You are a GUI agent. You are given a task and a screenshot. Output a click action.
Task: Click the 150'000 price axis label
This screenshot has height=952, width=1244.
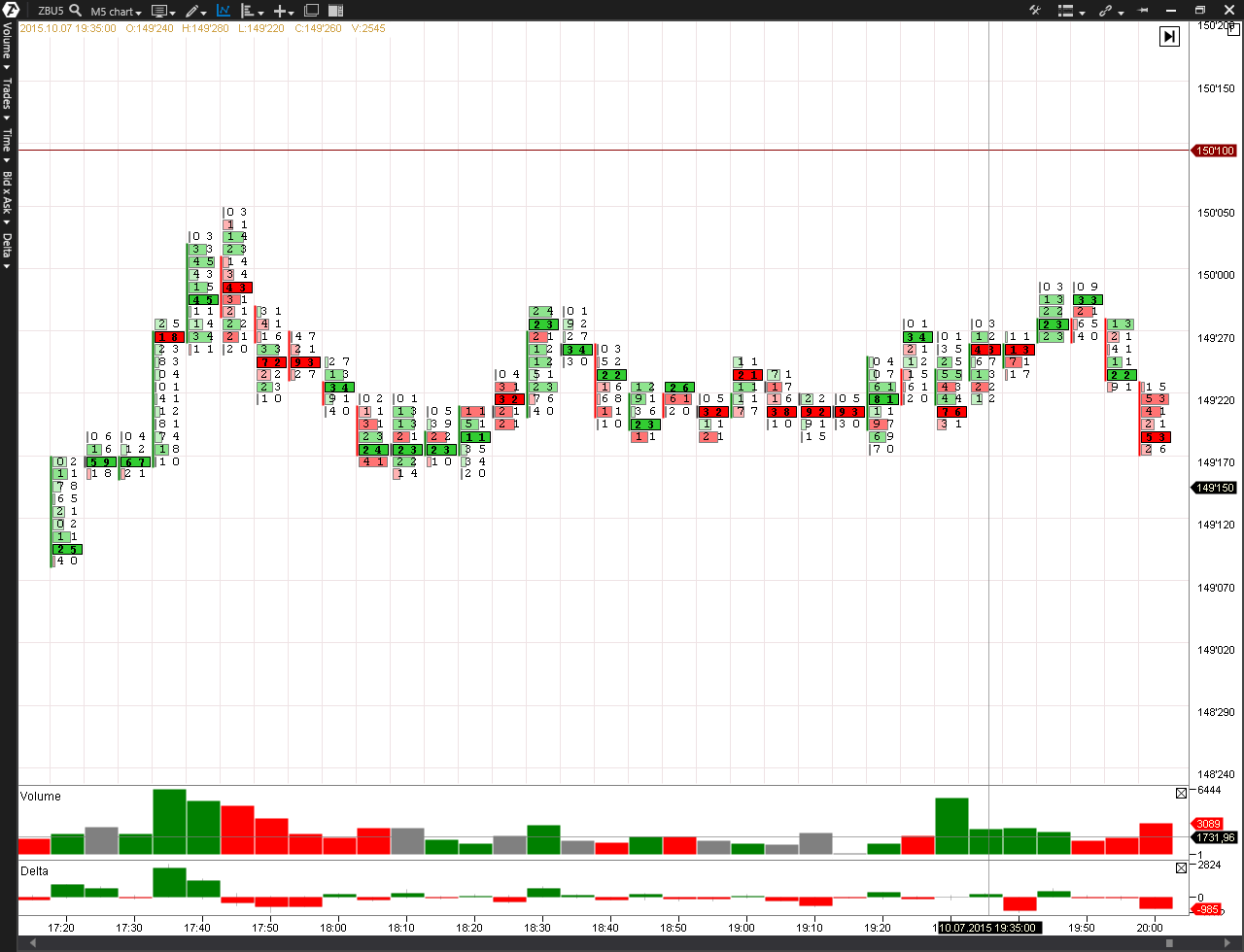(x=1216, y=276)
